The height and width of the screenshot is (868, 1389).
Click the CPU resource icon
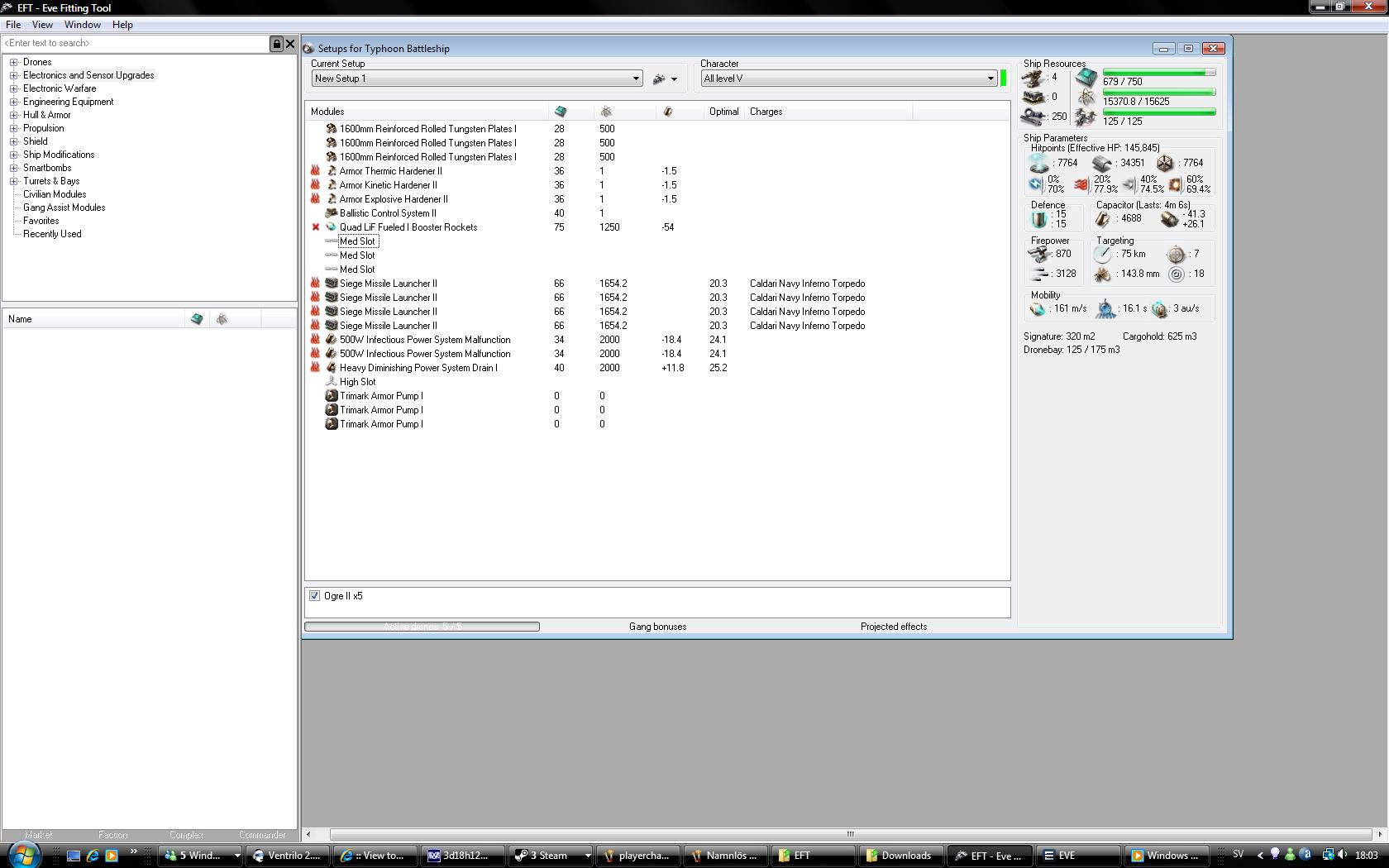point(1086,78)
